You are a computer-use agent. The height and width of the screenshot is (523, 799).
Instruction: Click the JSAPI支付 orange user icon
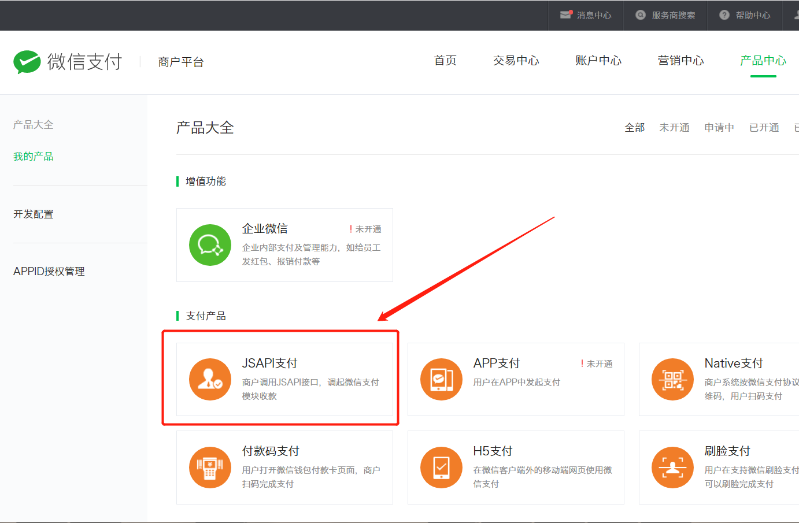[210, 379]
